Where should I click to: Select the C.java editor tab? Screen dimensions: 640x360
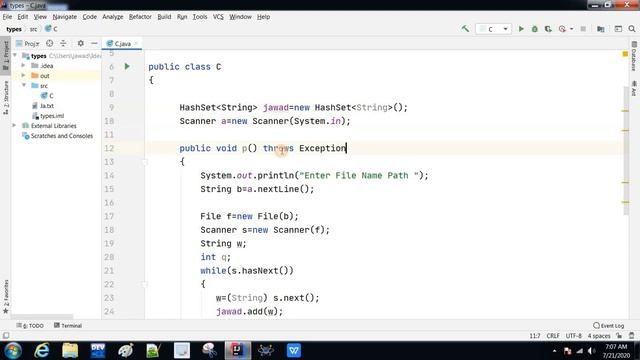point(121,43)
